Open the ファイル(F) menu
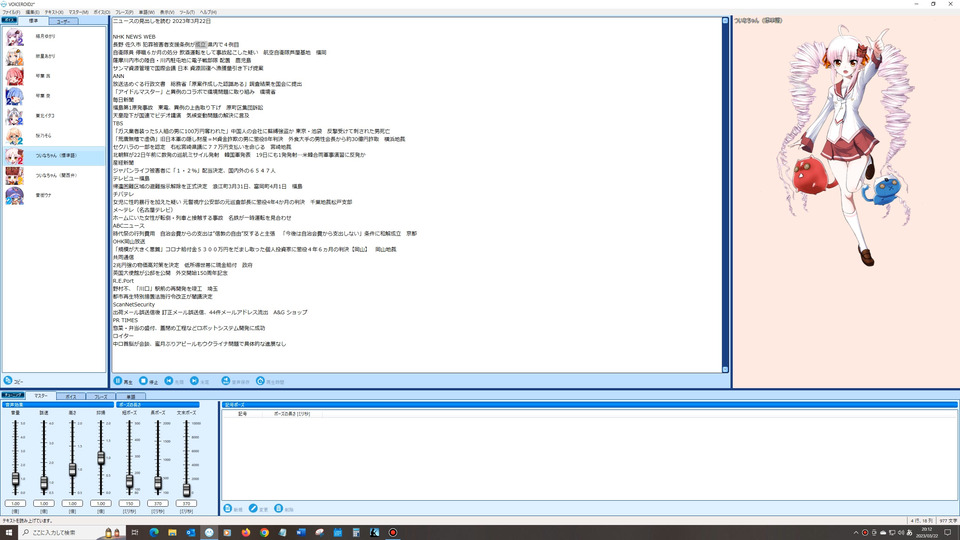This screenshot has height=540, width=960. click(x=11, y=12)
